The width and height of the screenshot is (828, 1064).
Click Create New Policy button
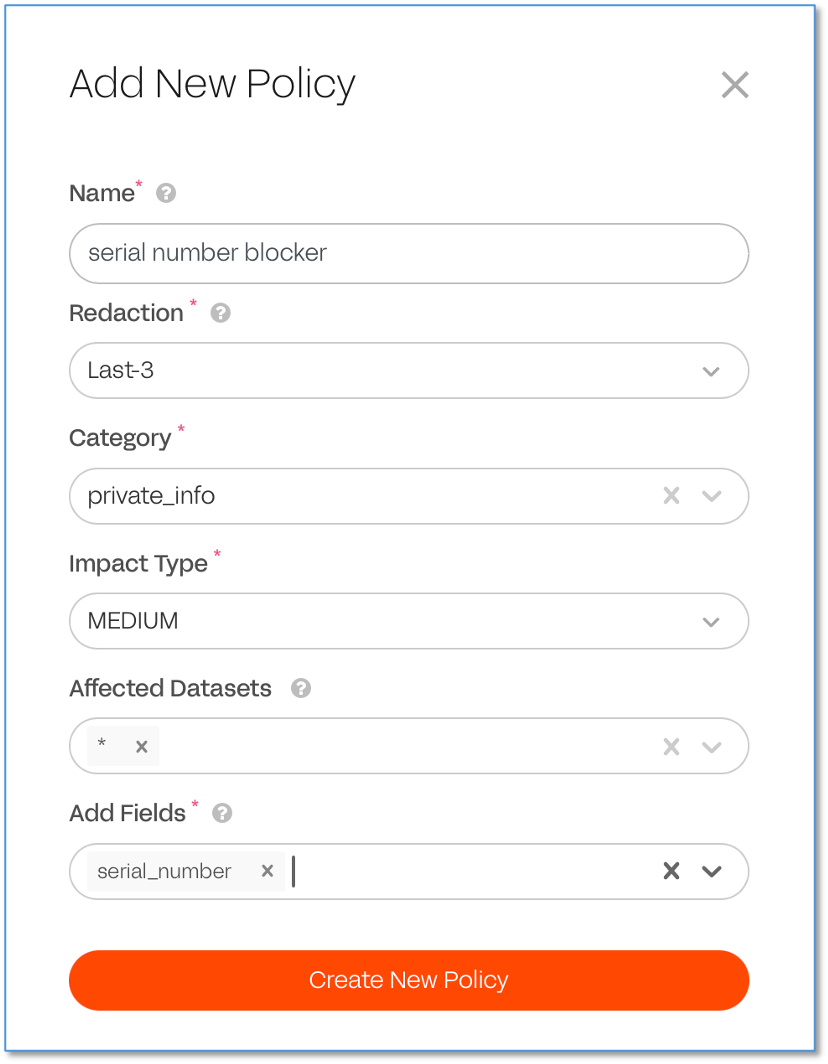click(x=409, y=980)
